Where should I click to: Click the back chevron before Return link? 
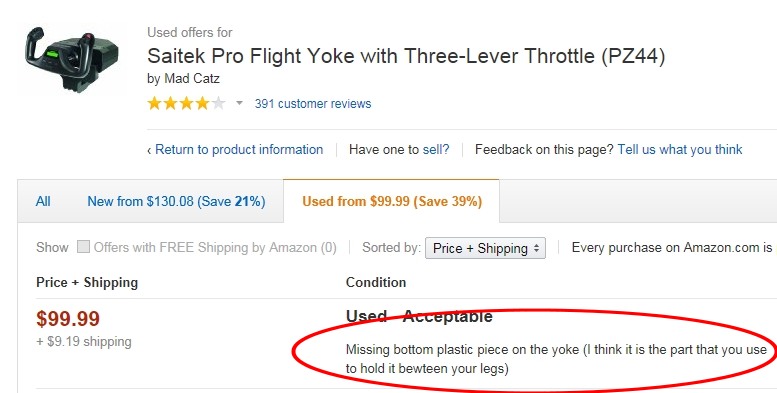coord(149,151)
